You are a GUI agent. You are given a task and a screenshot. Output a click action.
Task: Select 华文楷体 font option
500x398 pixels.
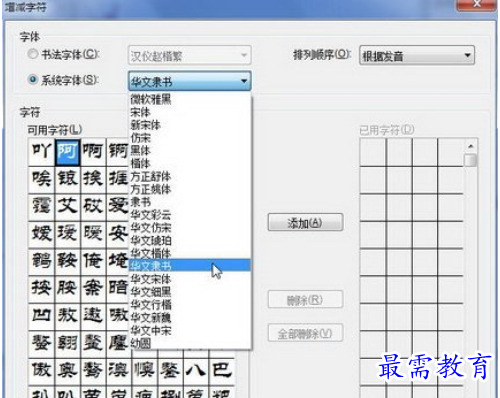[190, 253]
